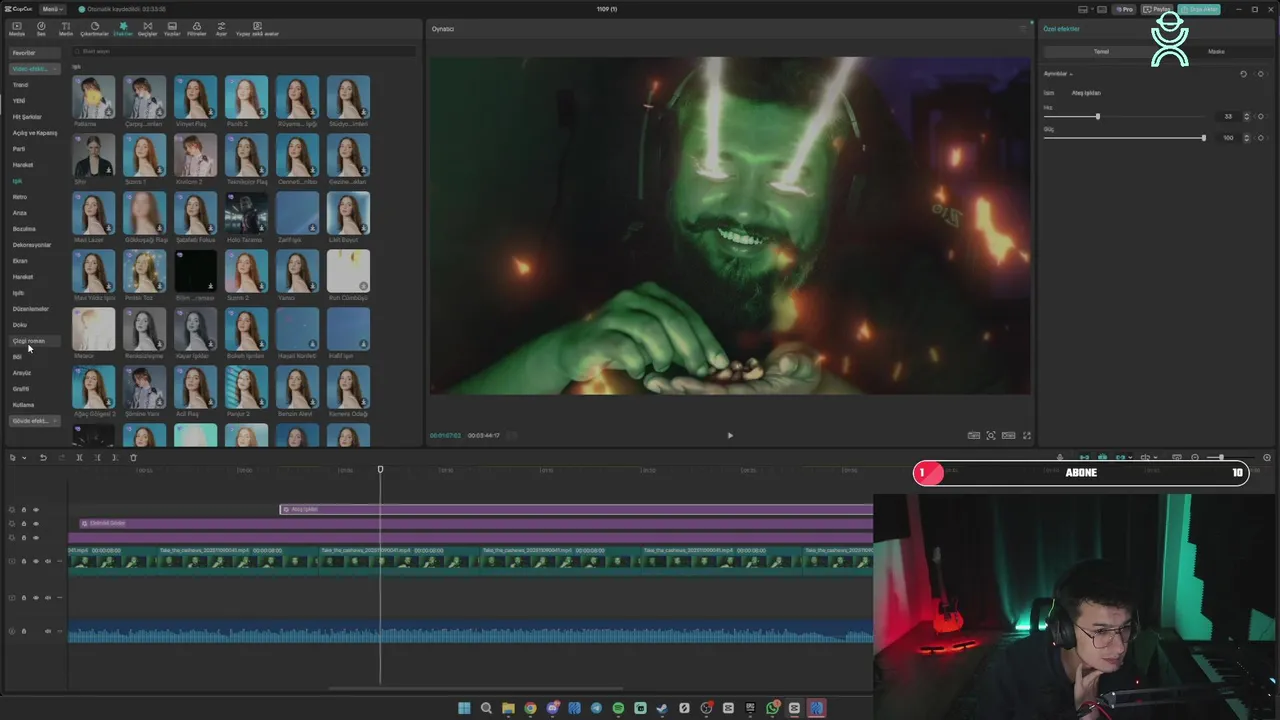Adjust the Hız slider handle
The height and width of the screenshot is (720, 1280).
tap(1098, 116)
